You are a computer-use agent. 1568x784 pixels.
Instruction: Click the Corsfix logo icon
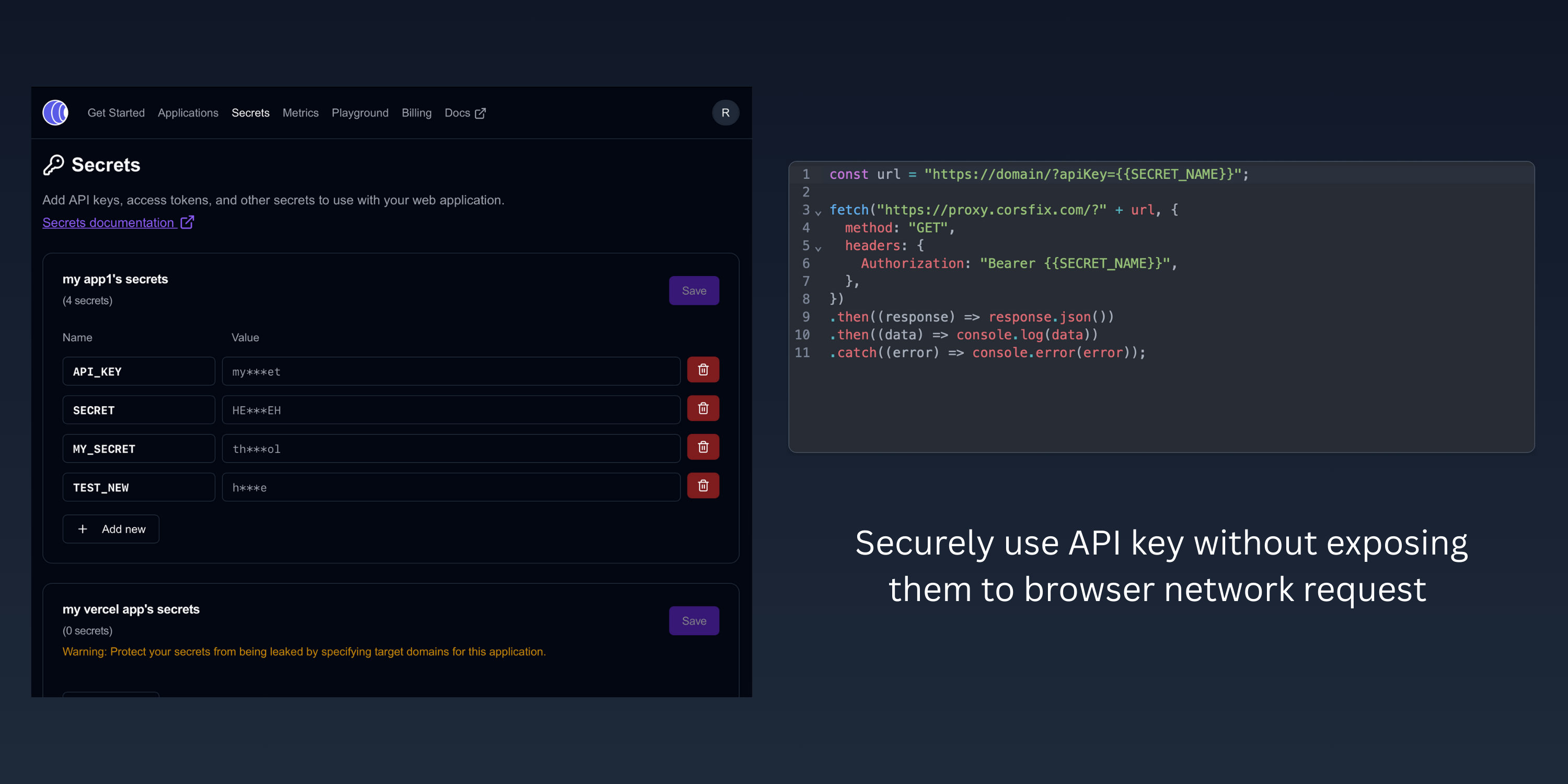[55, 112]
